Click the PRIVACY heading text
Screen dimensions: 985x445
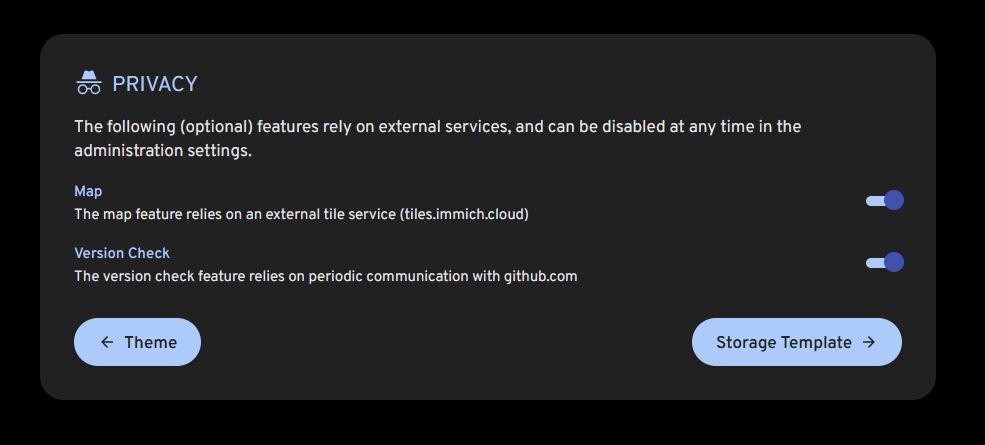(155, 84)
